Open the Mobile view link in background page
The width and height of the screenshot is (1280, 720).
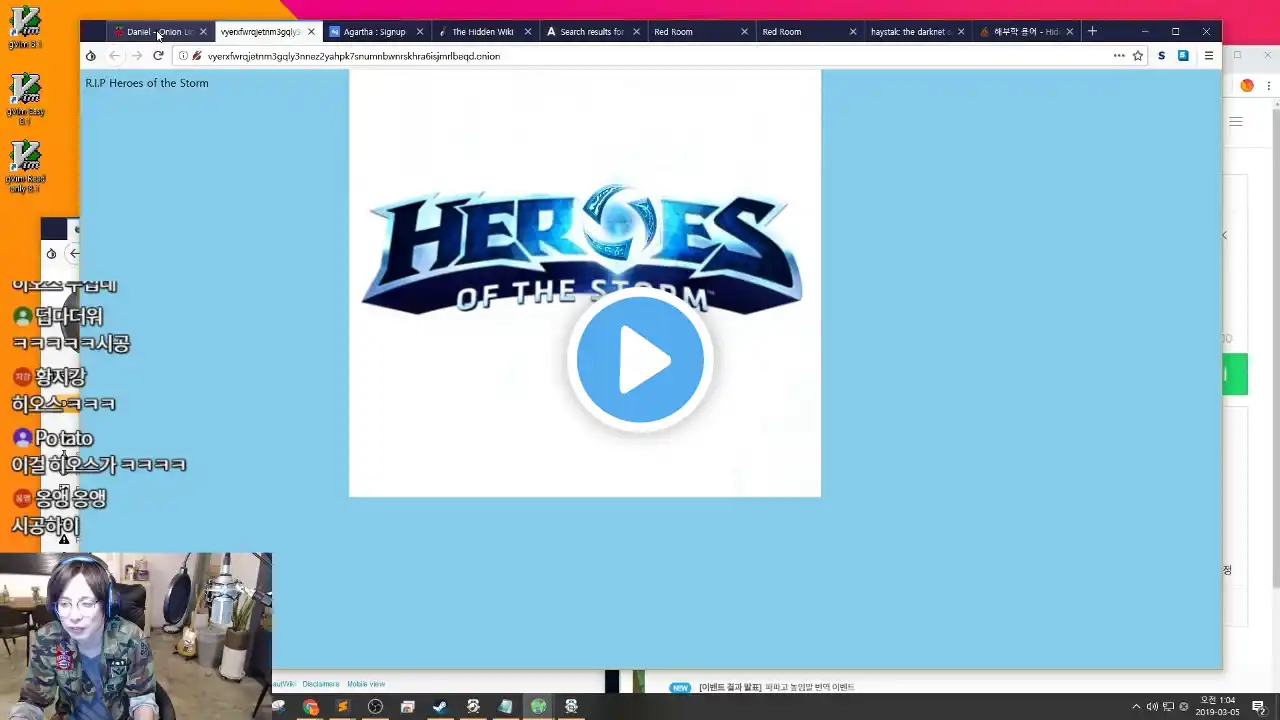pyautogui.click(x=366, y=684)
